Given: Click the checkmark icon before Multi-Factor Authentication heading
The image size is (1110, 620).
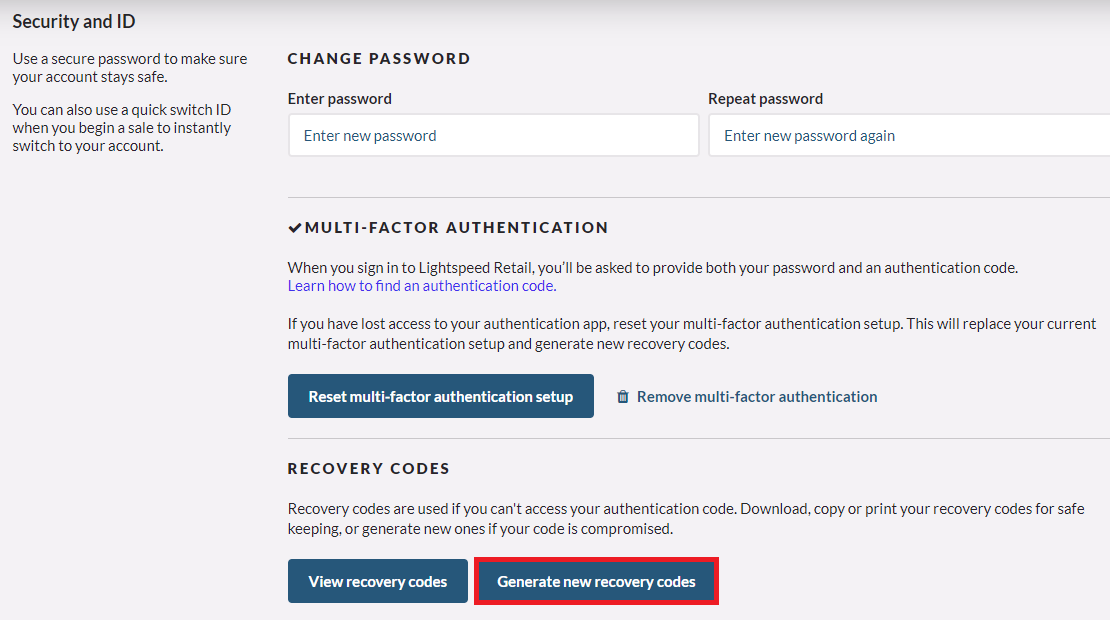Looking at the screenshot, I should pyautogui.click(x=295, y=228).
